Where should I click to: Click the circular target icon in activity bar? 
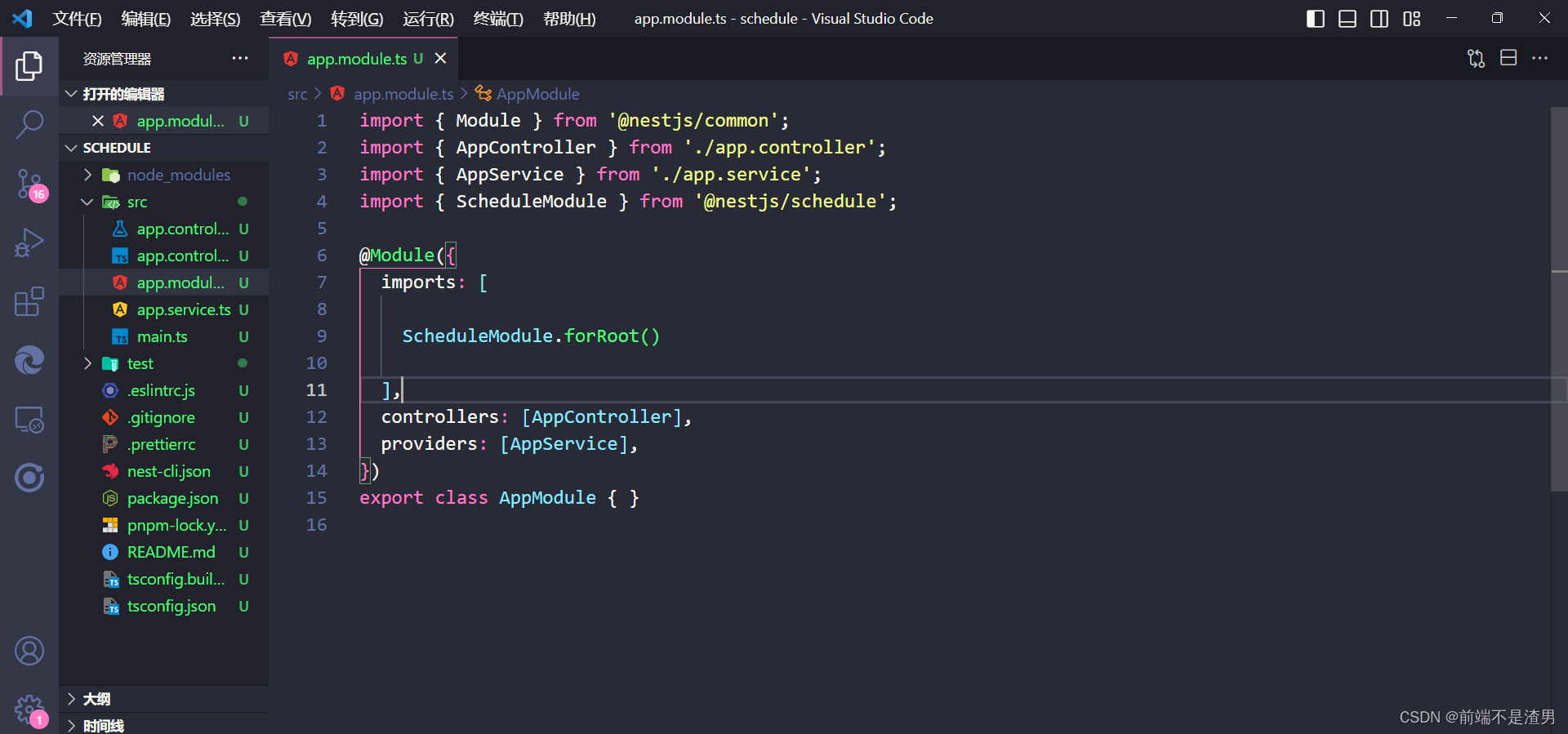coord(29,478)
